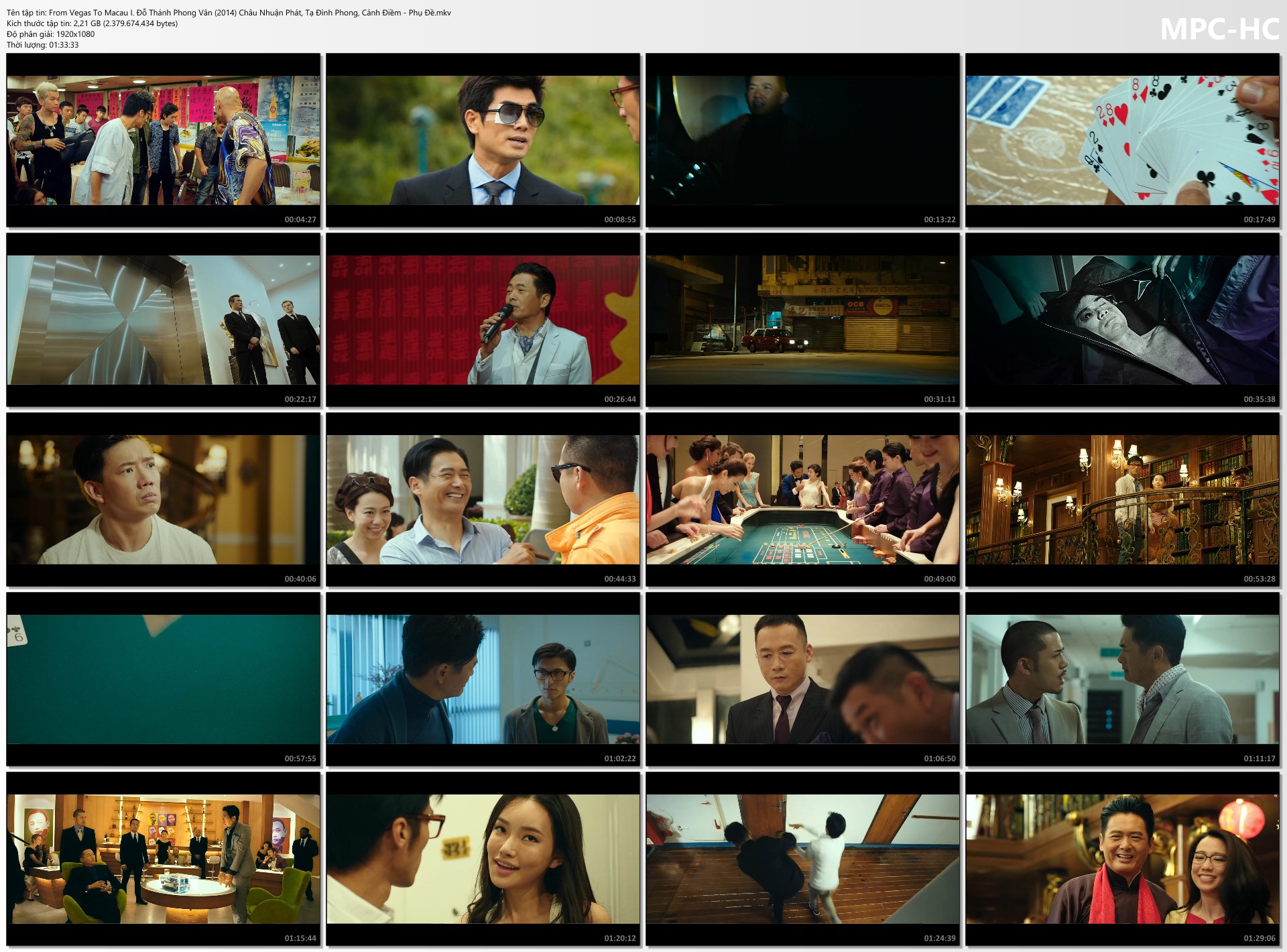
Task: Select the thumbnail at 01:06:50
Action: [803, 679]
